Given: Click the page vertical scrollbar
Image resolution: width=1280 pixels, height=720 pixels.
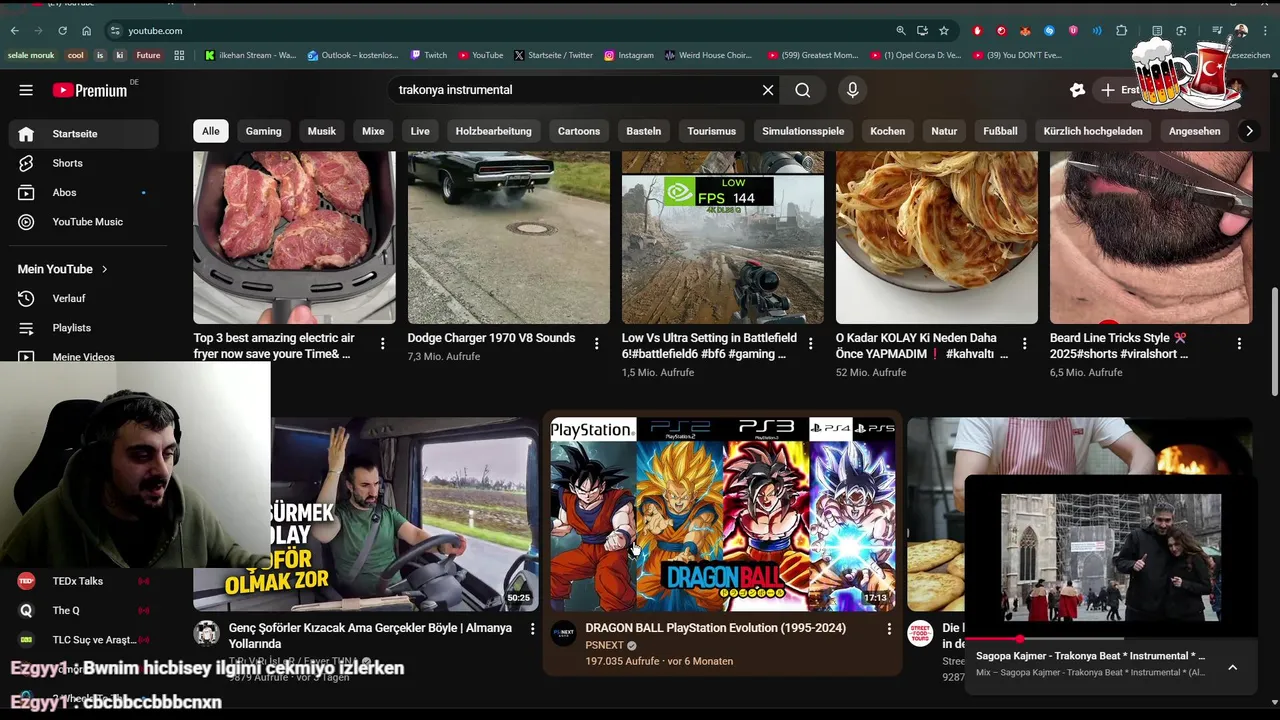Looking at the screenshot, I should (x=1273, y=340).
